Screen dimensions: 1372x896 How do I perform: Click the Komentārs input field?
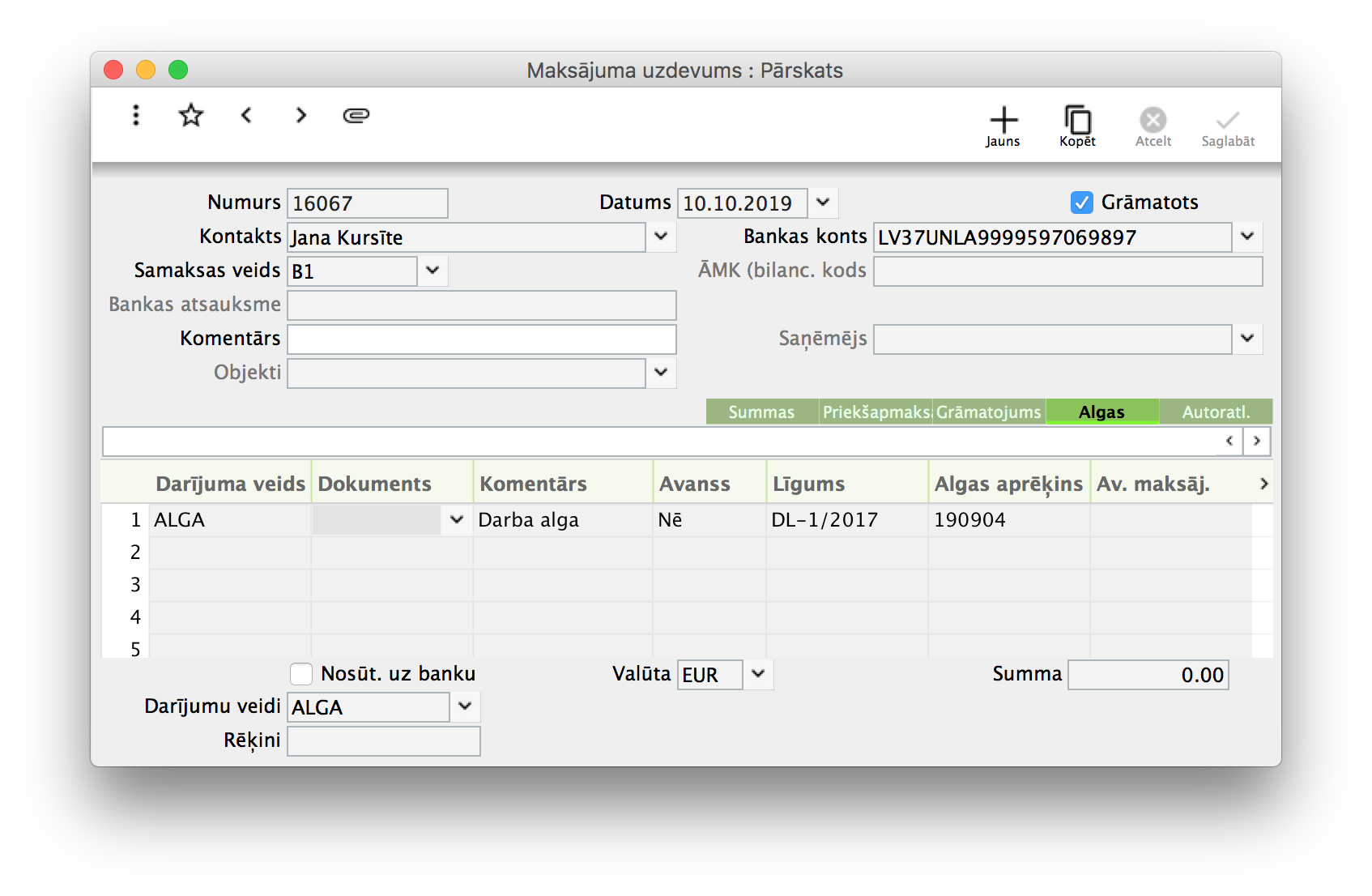point(482,339)
